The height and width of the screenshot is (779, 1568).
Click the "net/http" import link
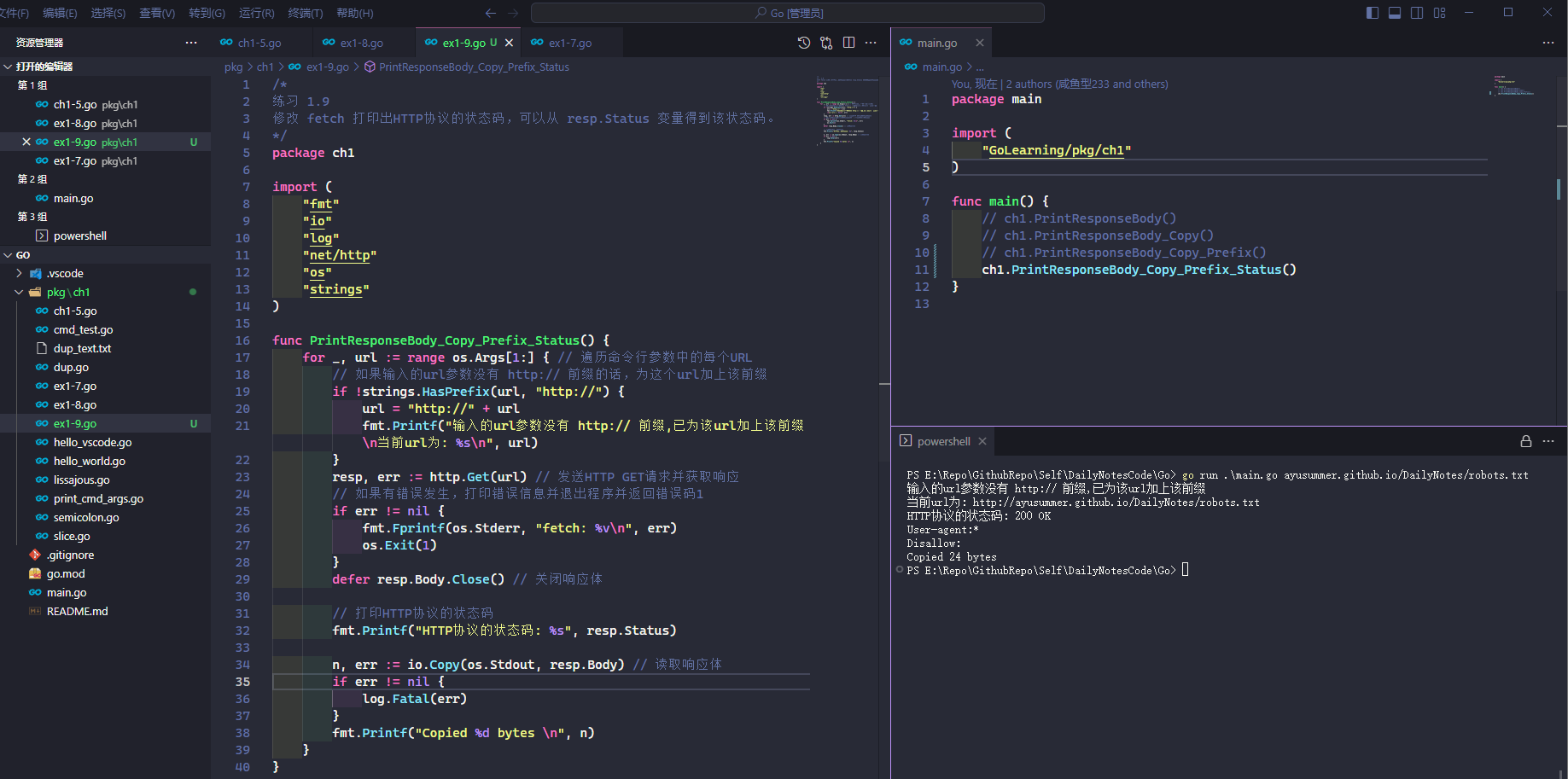(340, 255)
